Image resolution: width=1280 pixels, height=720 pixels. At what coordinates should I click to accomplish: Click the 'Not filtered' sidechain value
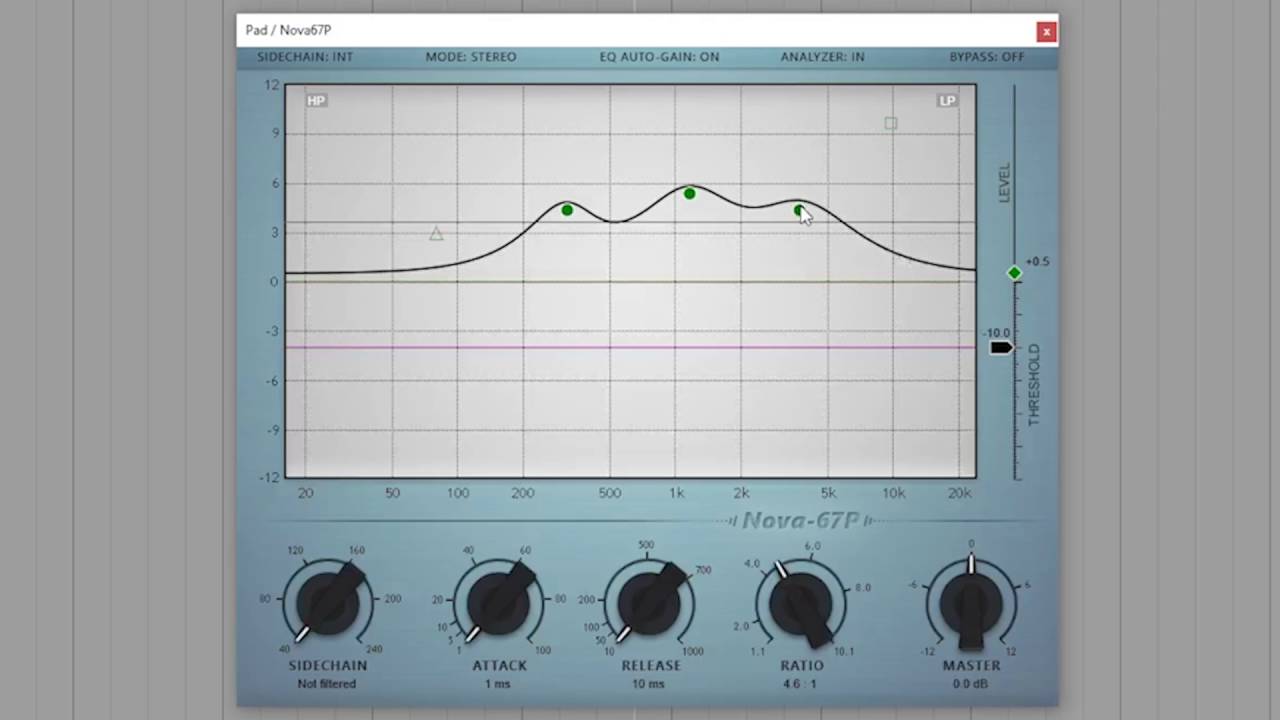pos(327,684)
